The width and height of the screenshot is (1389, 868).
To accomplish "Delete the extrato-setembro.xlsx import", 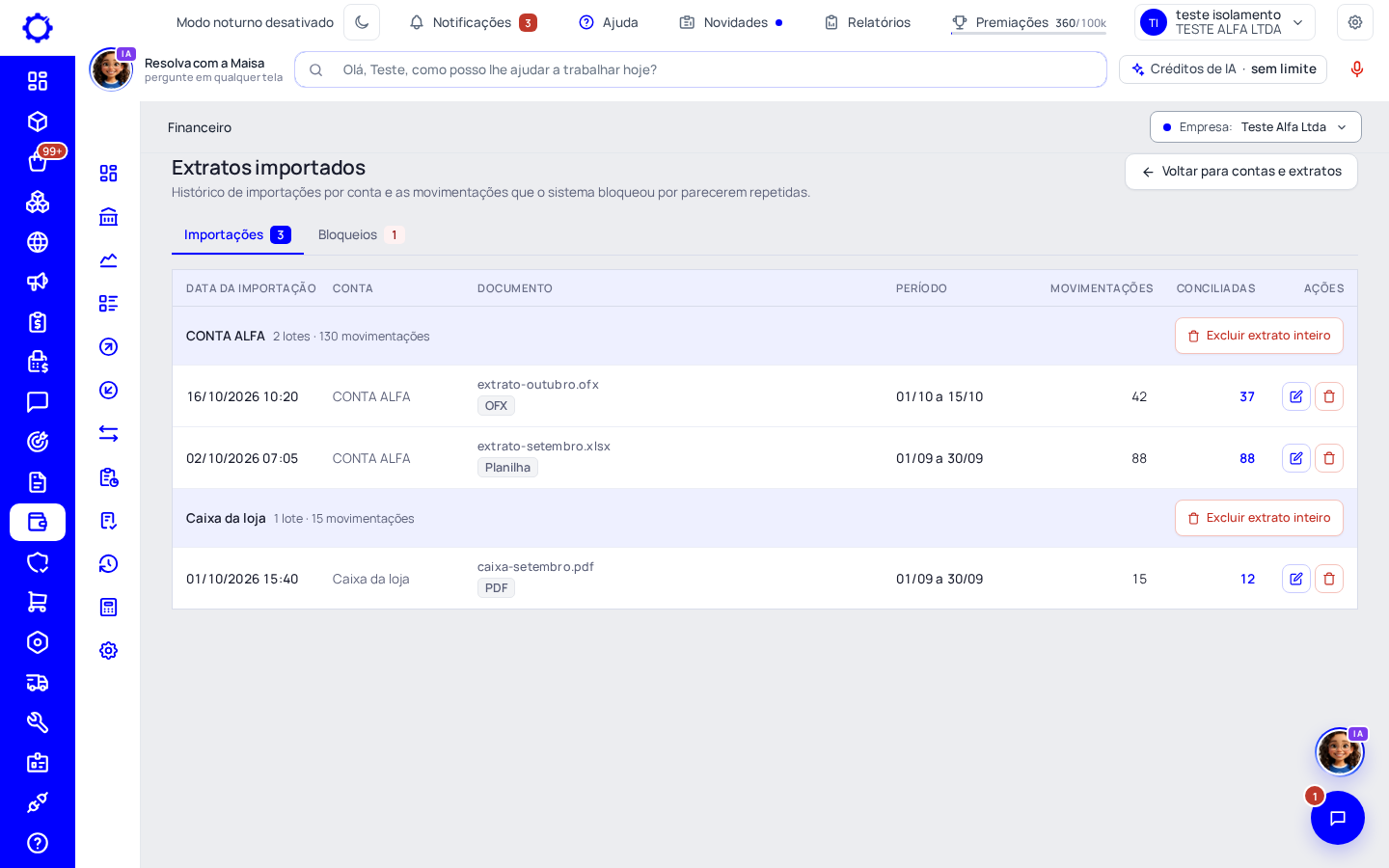I will click(1329, 458).
